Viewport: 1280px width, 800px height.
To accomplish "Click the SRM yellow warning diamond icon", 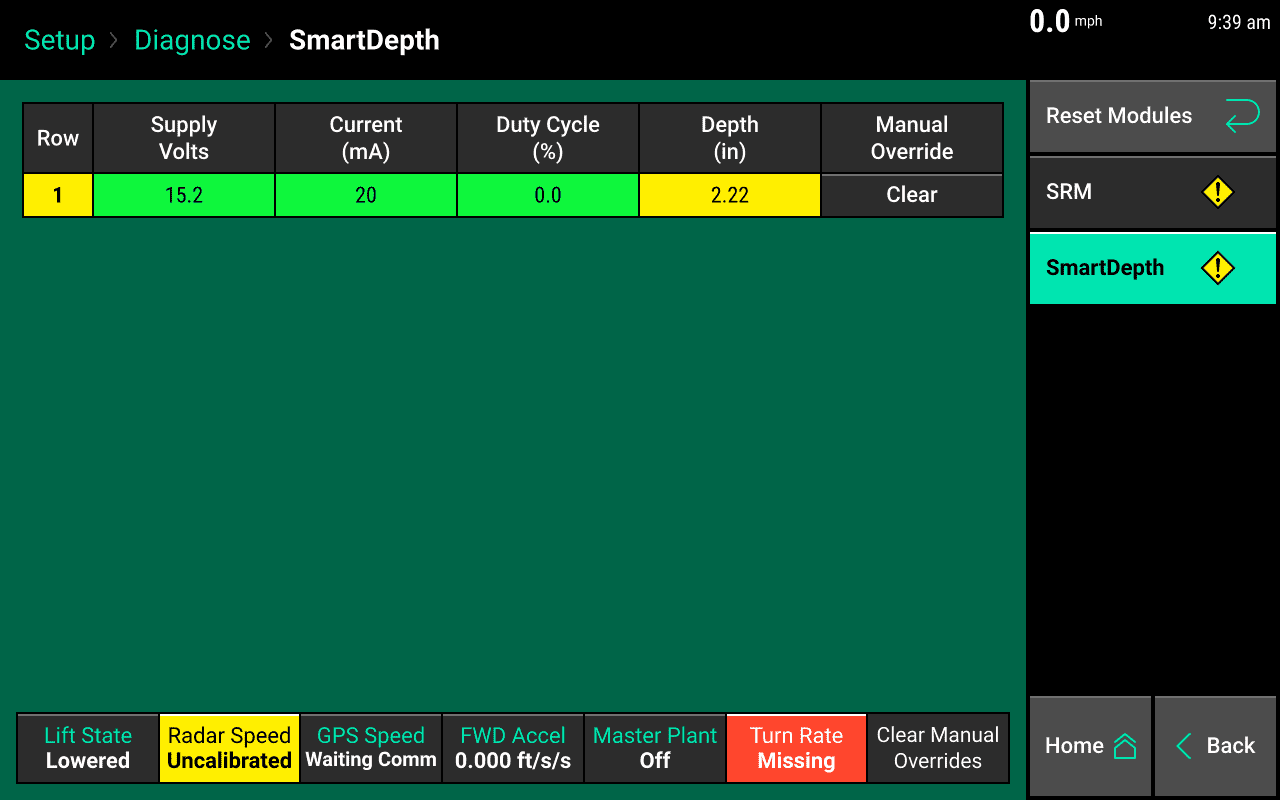I will point(1217,192).
